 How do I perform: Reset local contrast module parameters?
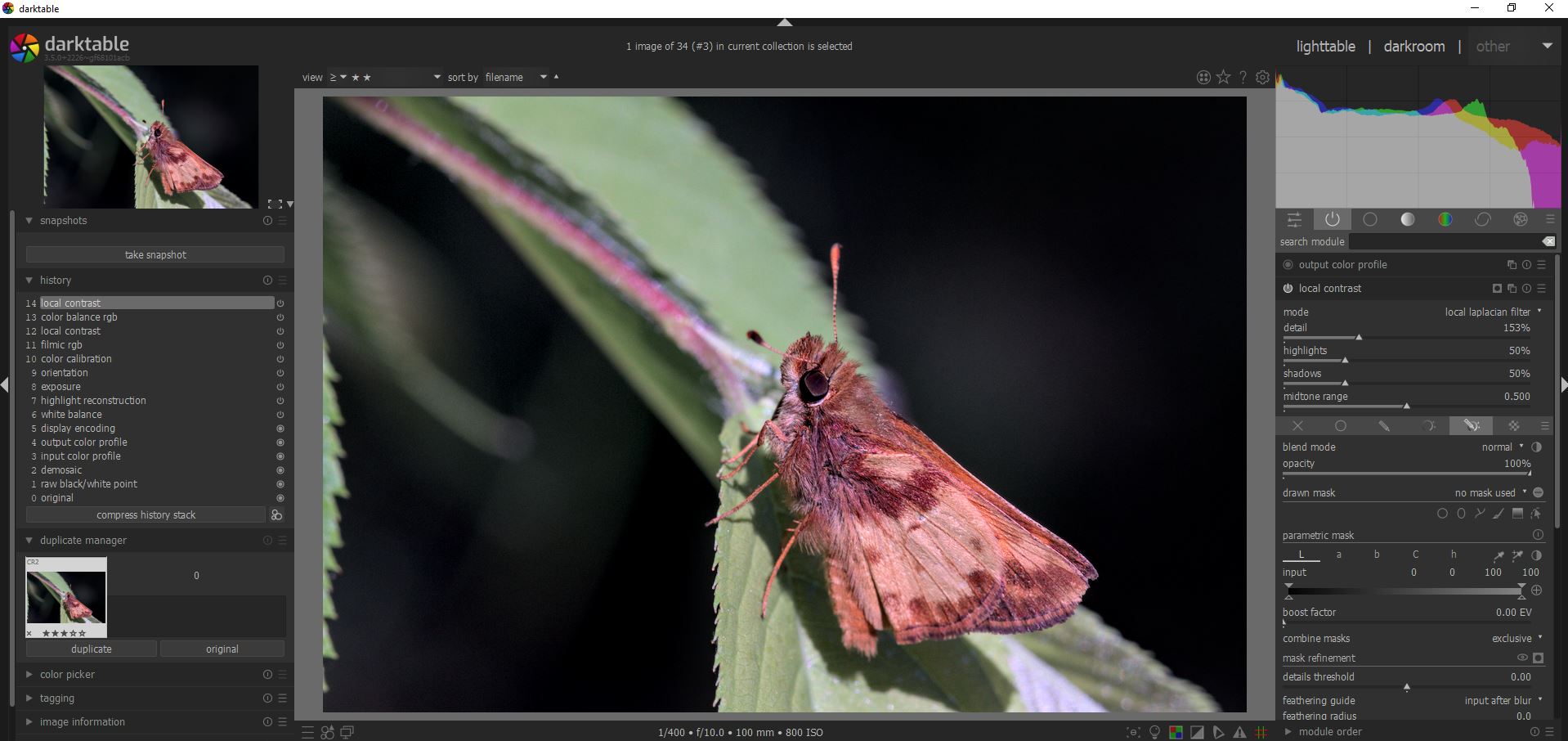1526,288
